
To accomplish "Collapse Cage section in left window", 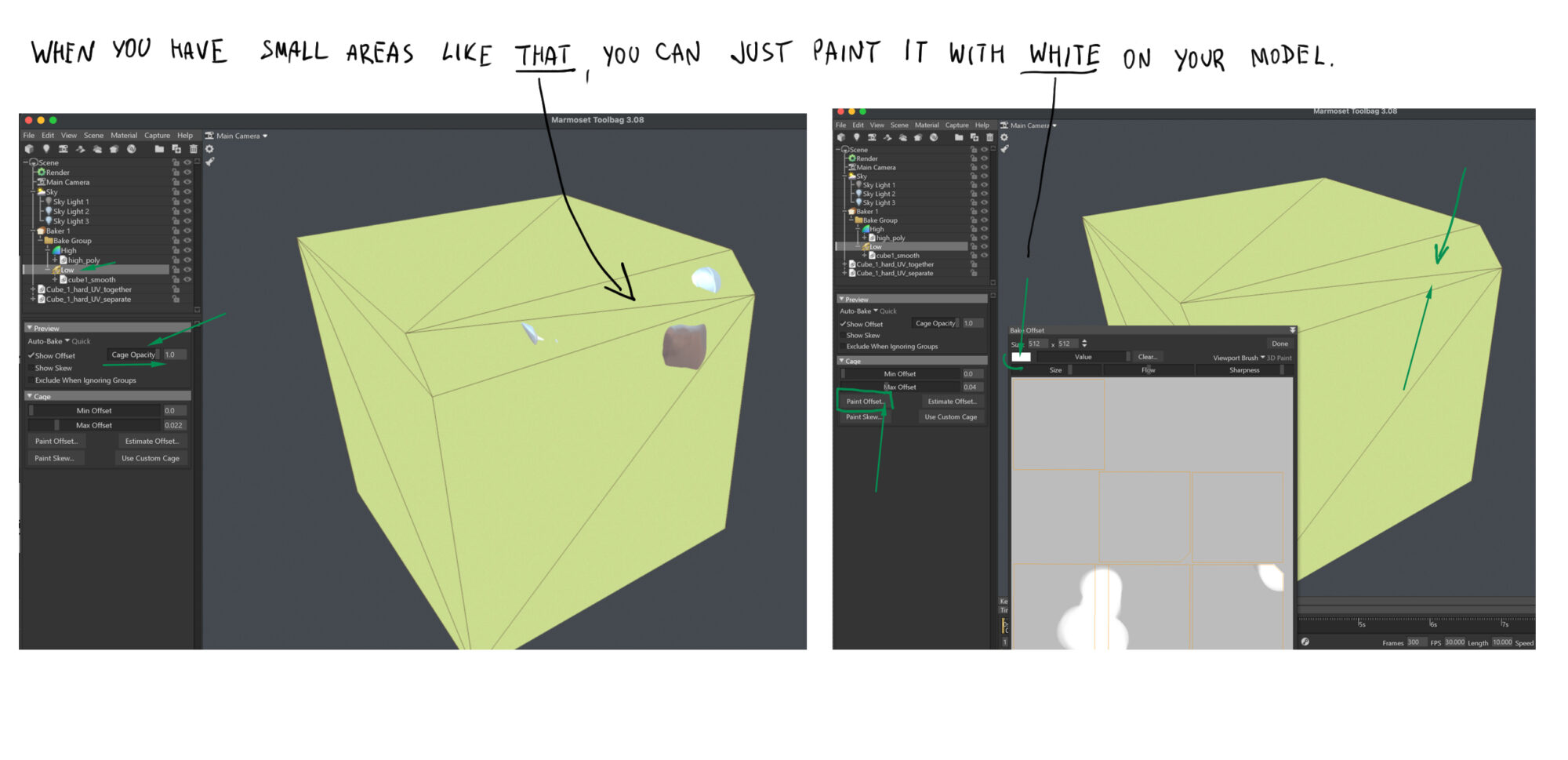I will [30, 396].
